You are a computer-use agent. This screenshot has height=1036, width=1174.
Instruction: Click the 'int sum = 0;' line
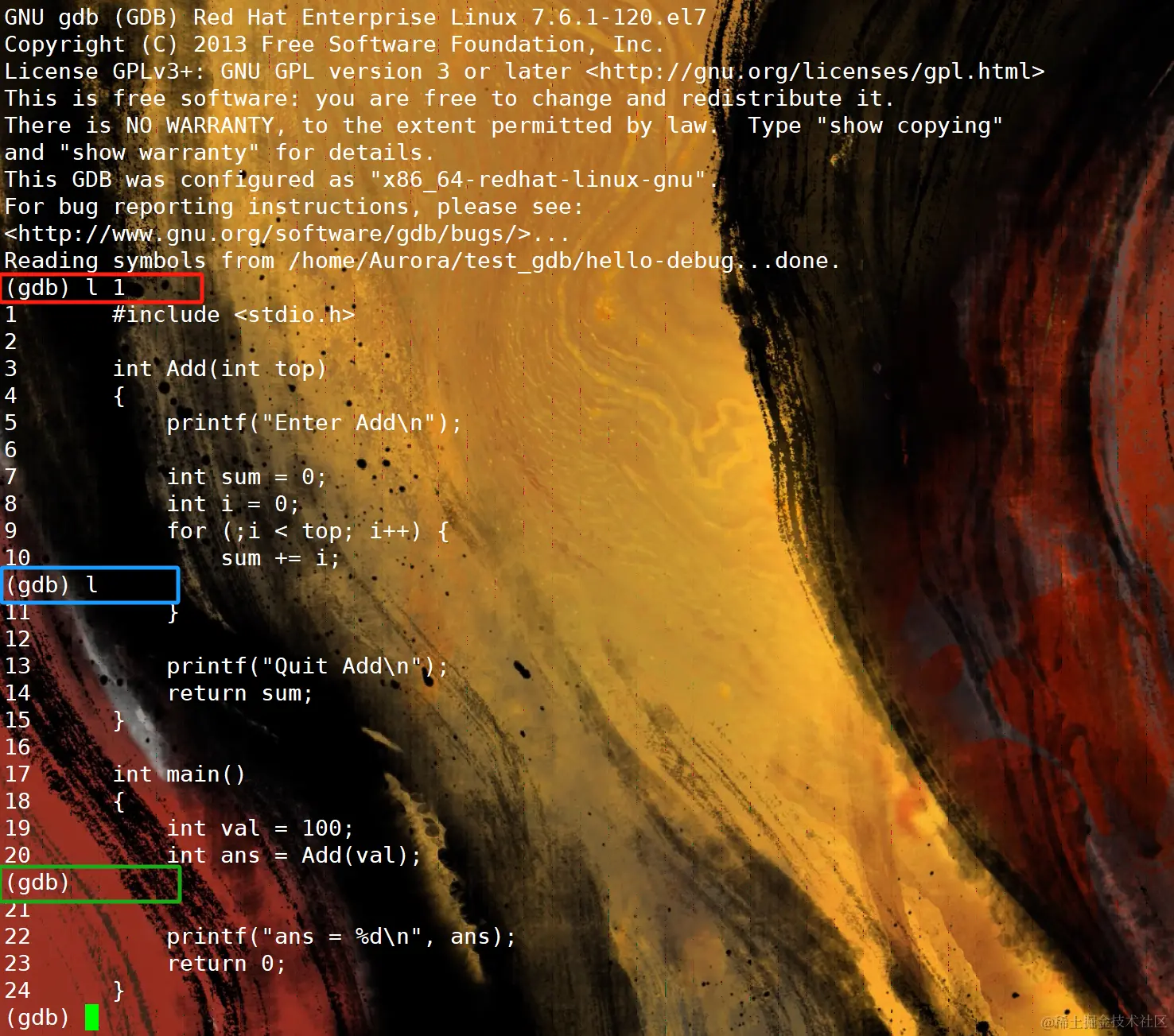(247, 477)
